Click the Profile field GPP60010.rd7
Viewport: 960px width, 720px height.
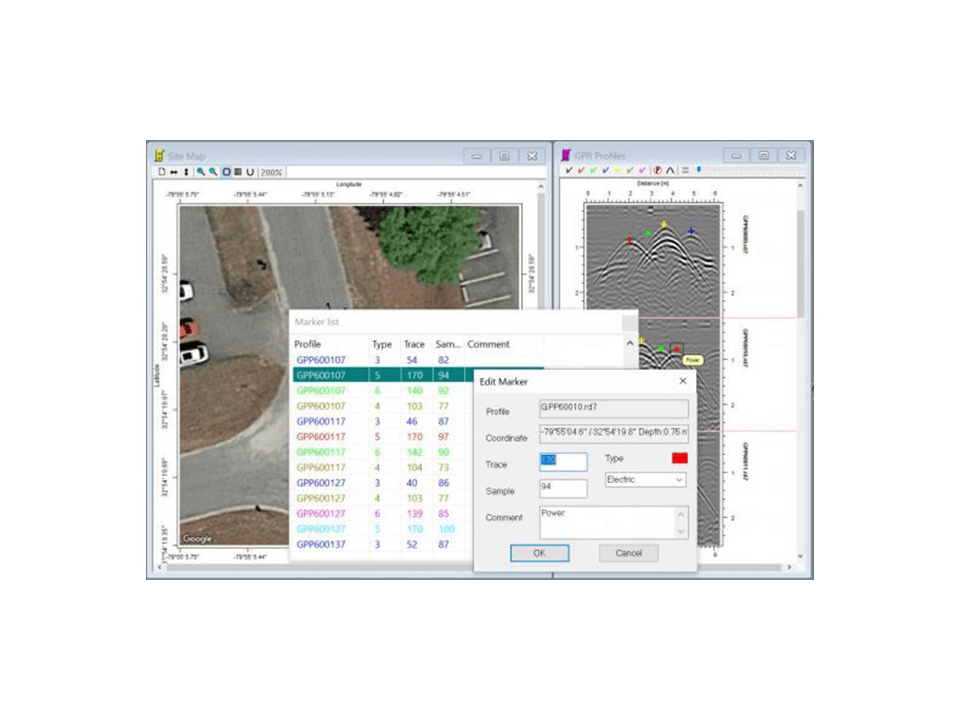coord(613,408)
